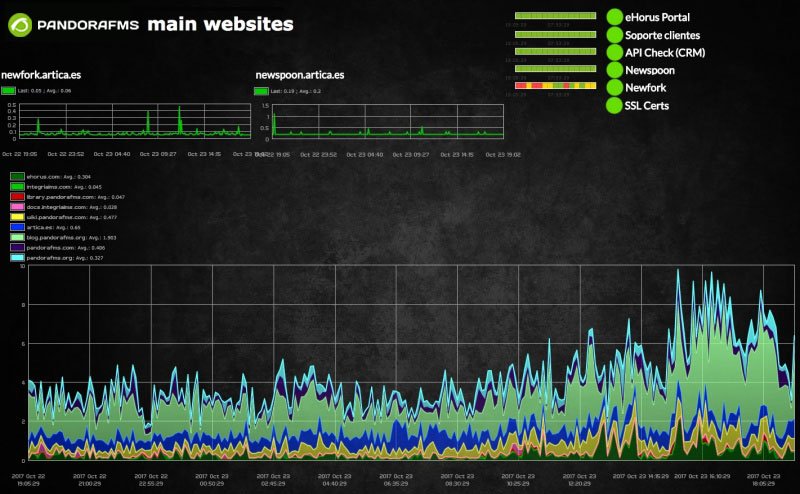
Task: Open the eHorus Portal label link
Action: point(657,17)
